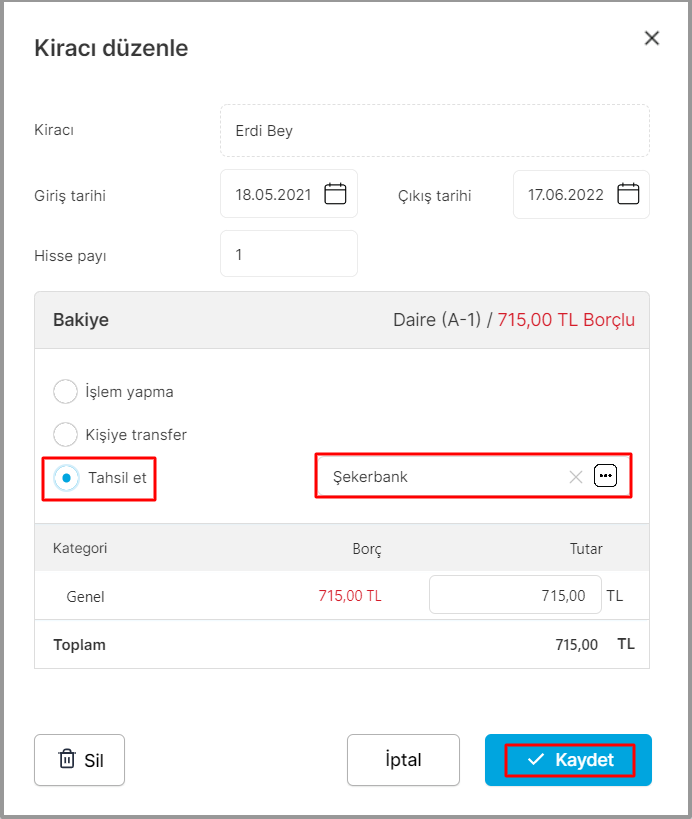
Task: Click the Toplam 715,00 total value
Action: click(x=577, y=645)
